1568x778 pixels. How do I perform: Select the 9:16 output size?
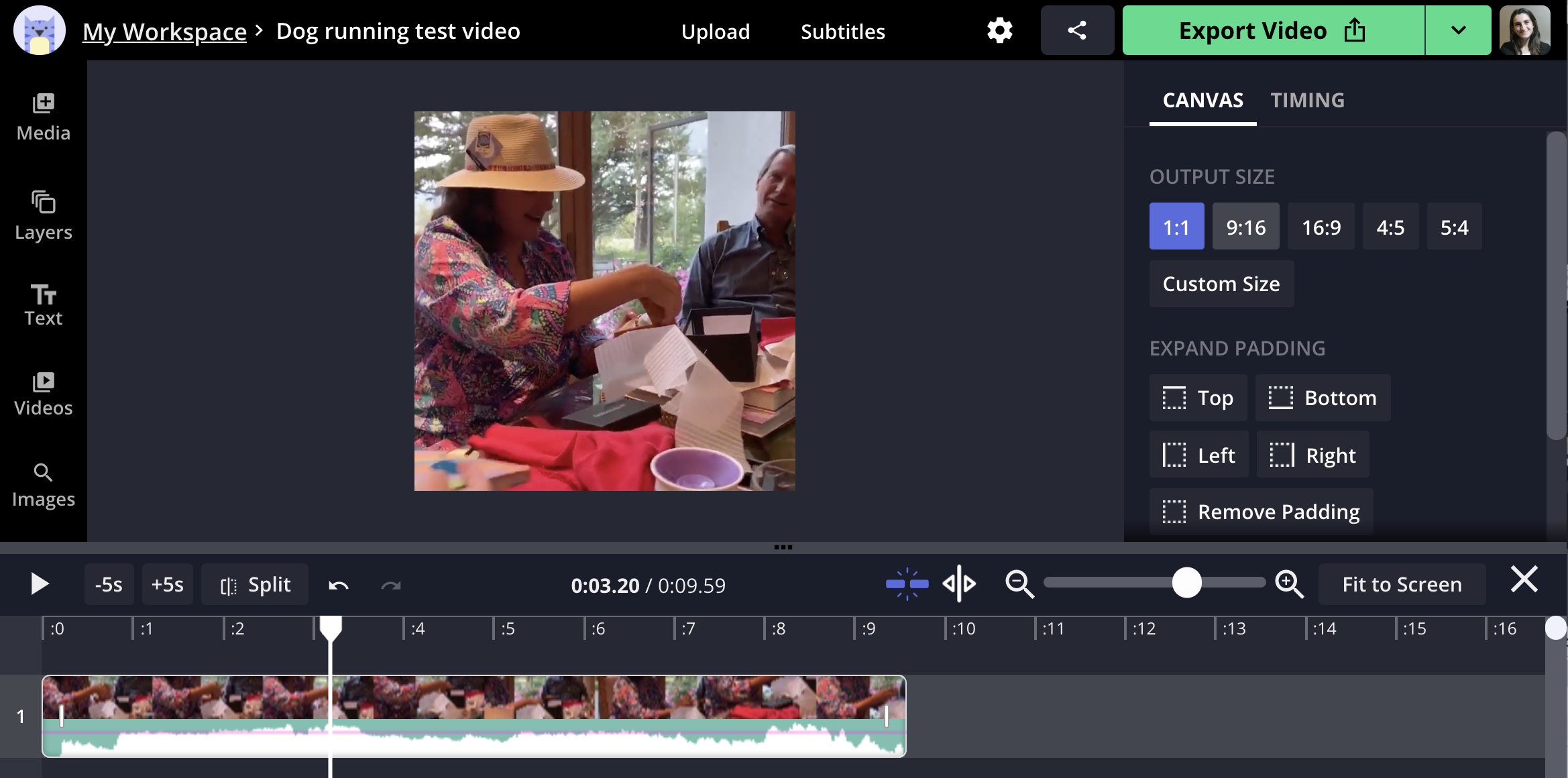tap(1245, 227)
